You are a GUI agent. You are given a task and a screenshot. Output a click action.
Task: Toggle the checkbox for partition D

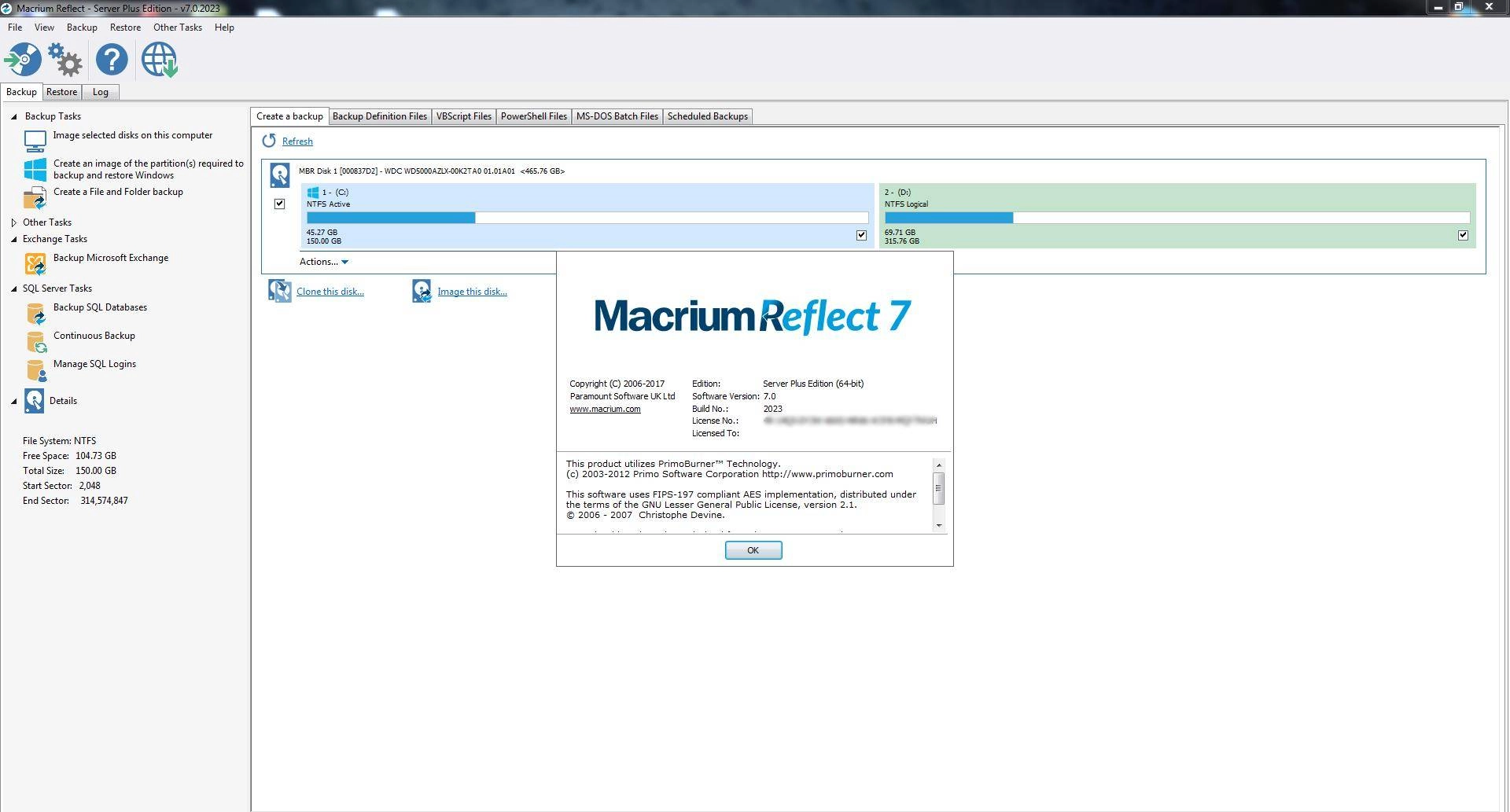[x=1463, y=235]
